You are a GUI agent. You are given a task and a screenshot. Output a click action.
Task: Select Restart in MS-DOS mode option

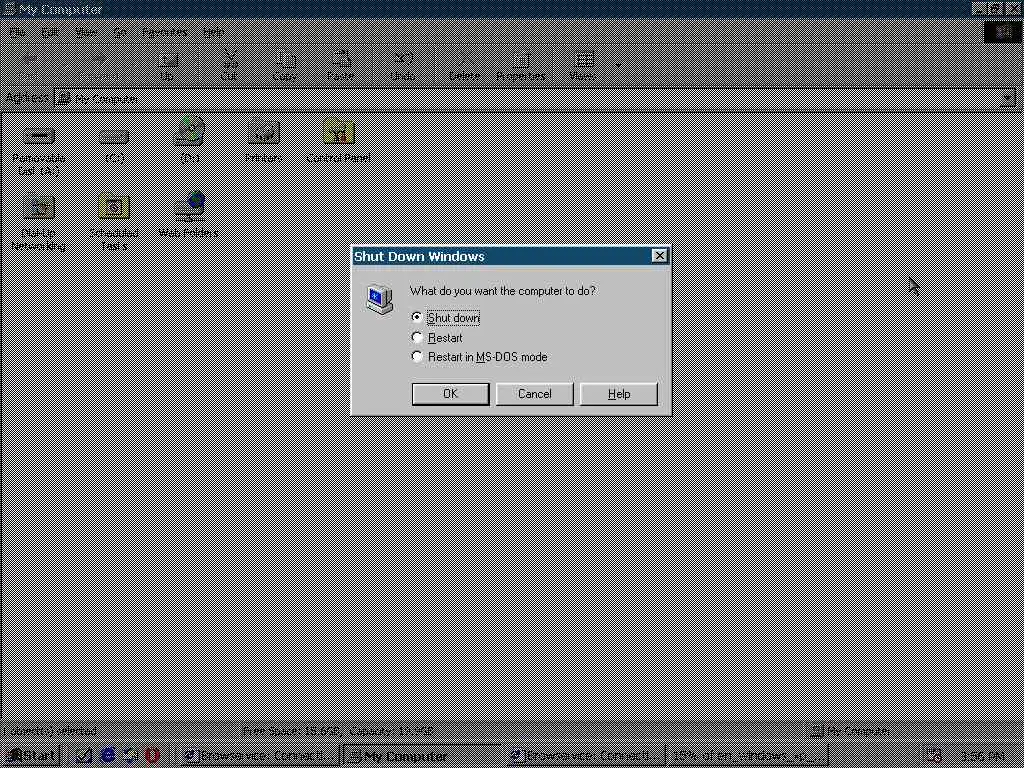click(x=417, y=357)
